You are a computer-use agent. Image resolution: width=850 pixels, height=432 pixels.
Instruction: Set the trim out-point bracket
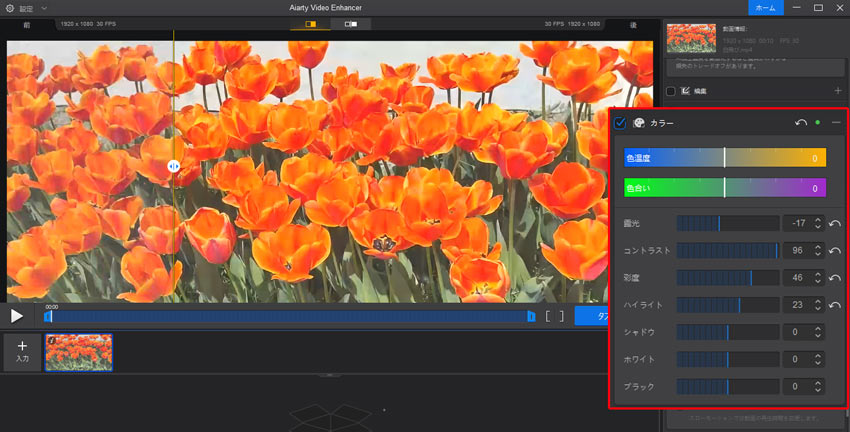(x=562, y=317)
